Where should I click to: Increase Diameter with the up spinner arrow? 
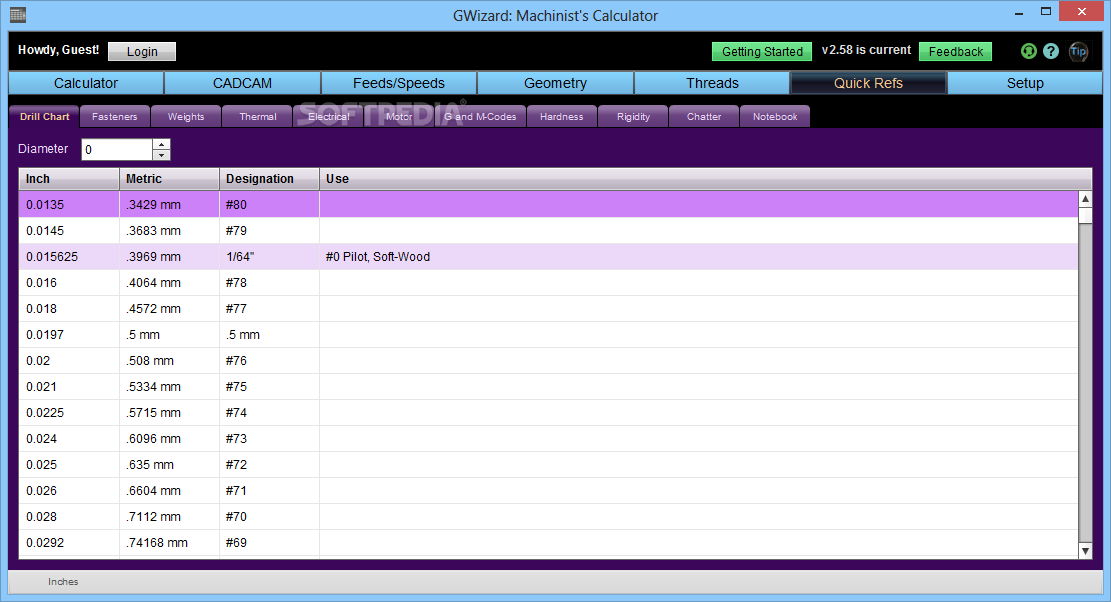tap(162, 144)
